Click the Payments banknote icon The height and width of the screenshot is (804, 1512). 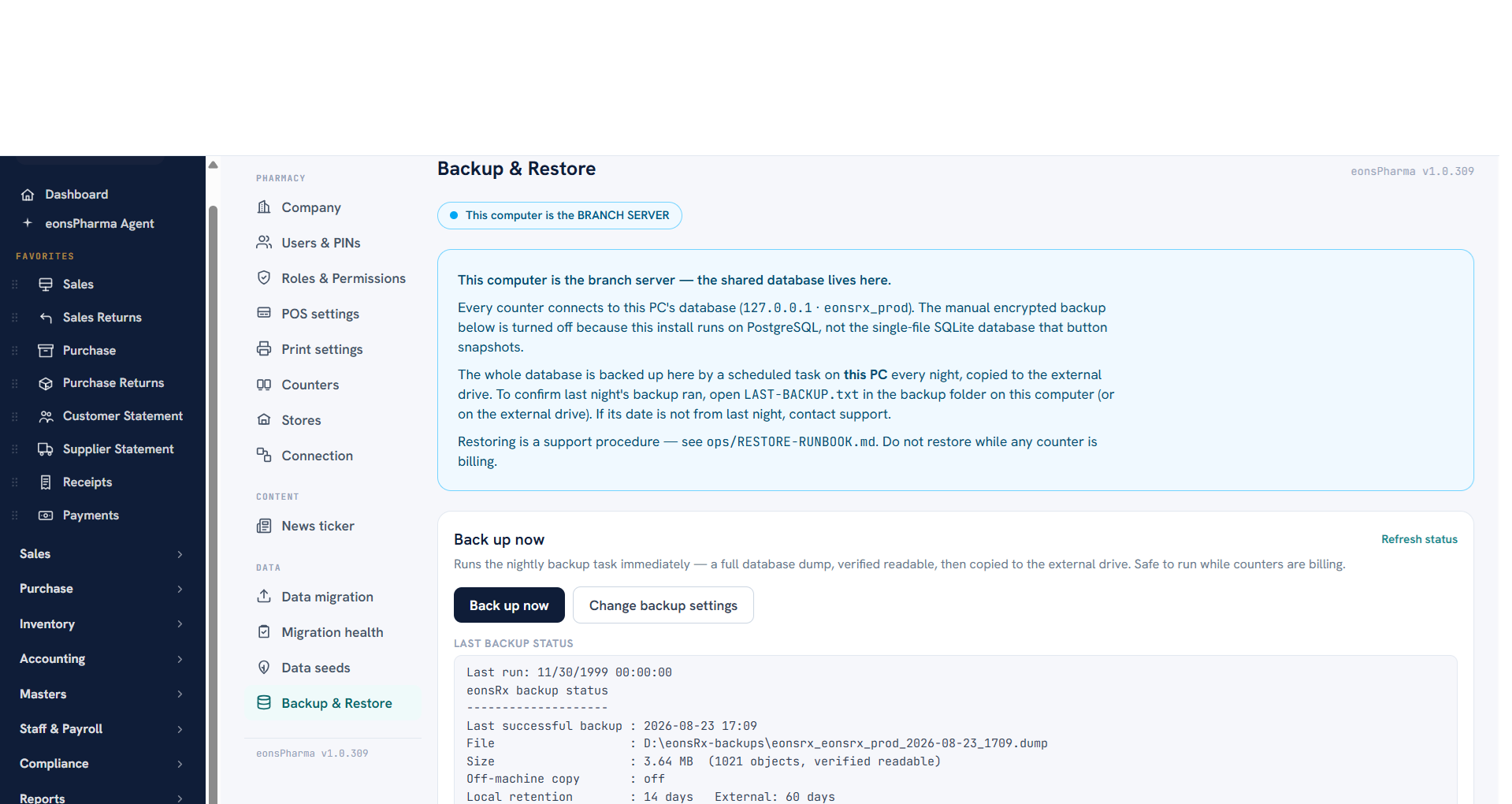(x=46, y=516)
